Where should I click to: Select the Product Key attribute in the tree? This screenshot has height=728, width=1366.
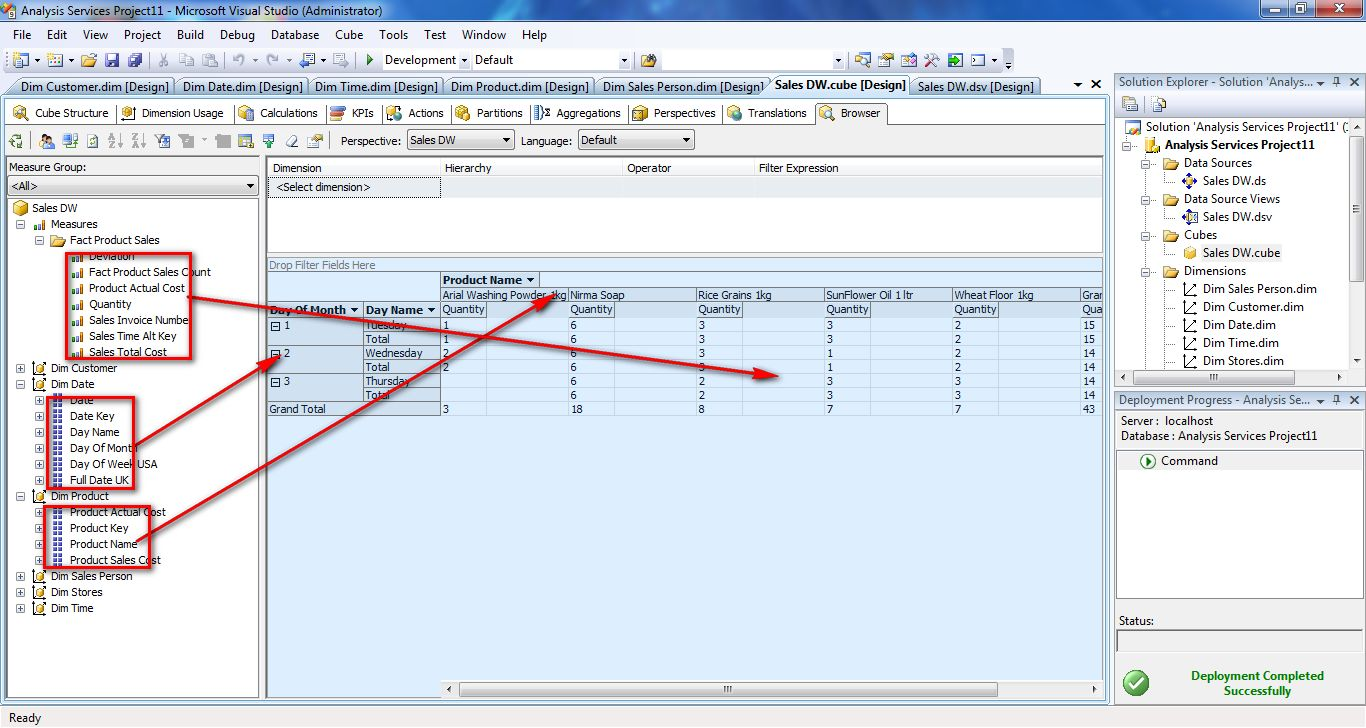[99, 528]
